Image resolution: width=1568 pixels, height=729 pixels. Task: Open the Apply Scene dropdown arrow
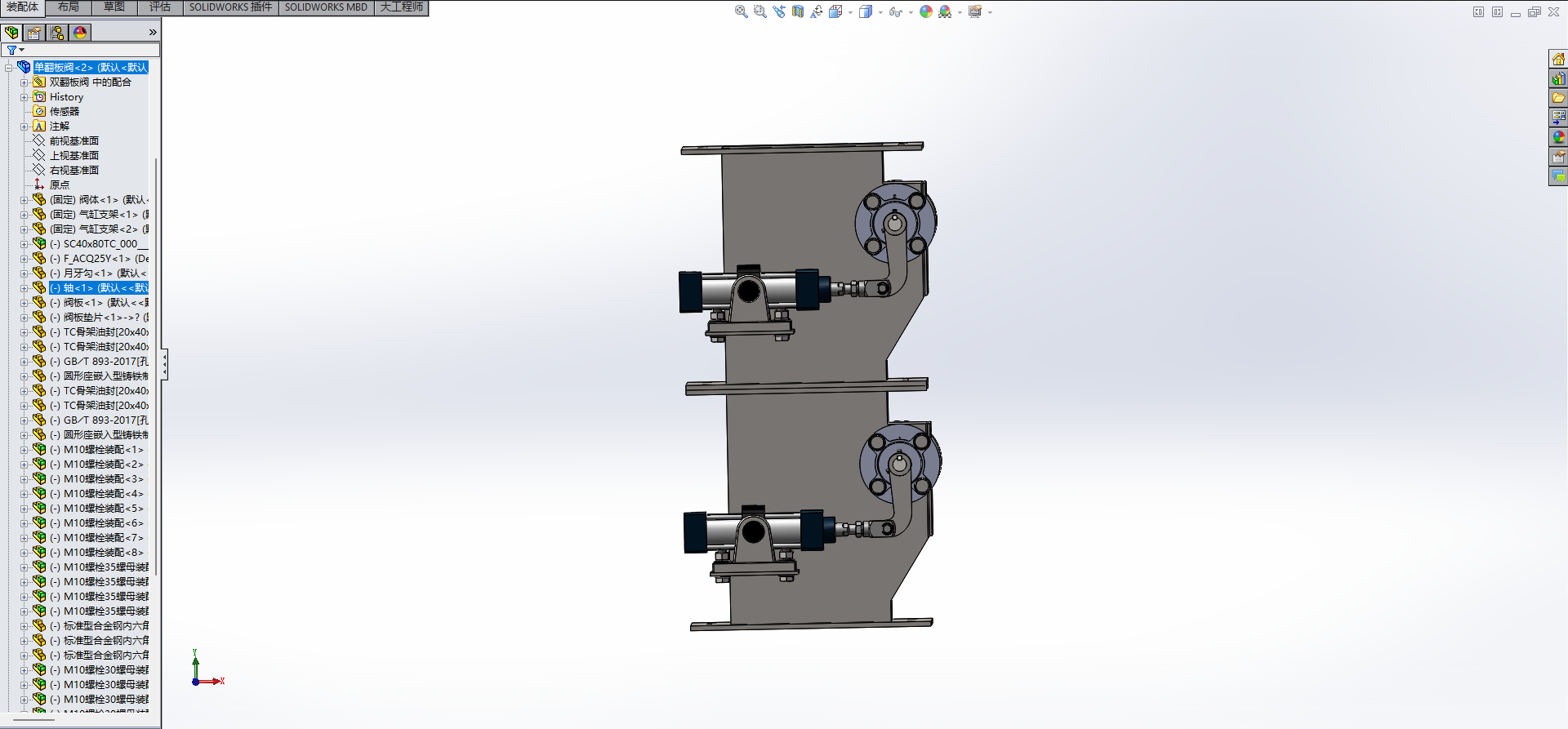960,12
